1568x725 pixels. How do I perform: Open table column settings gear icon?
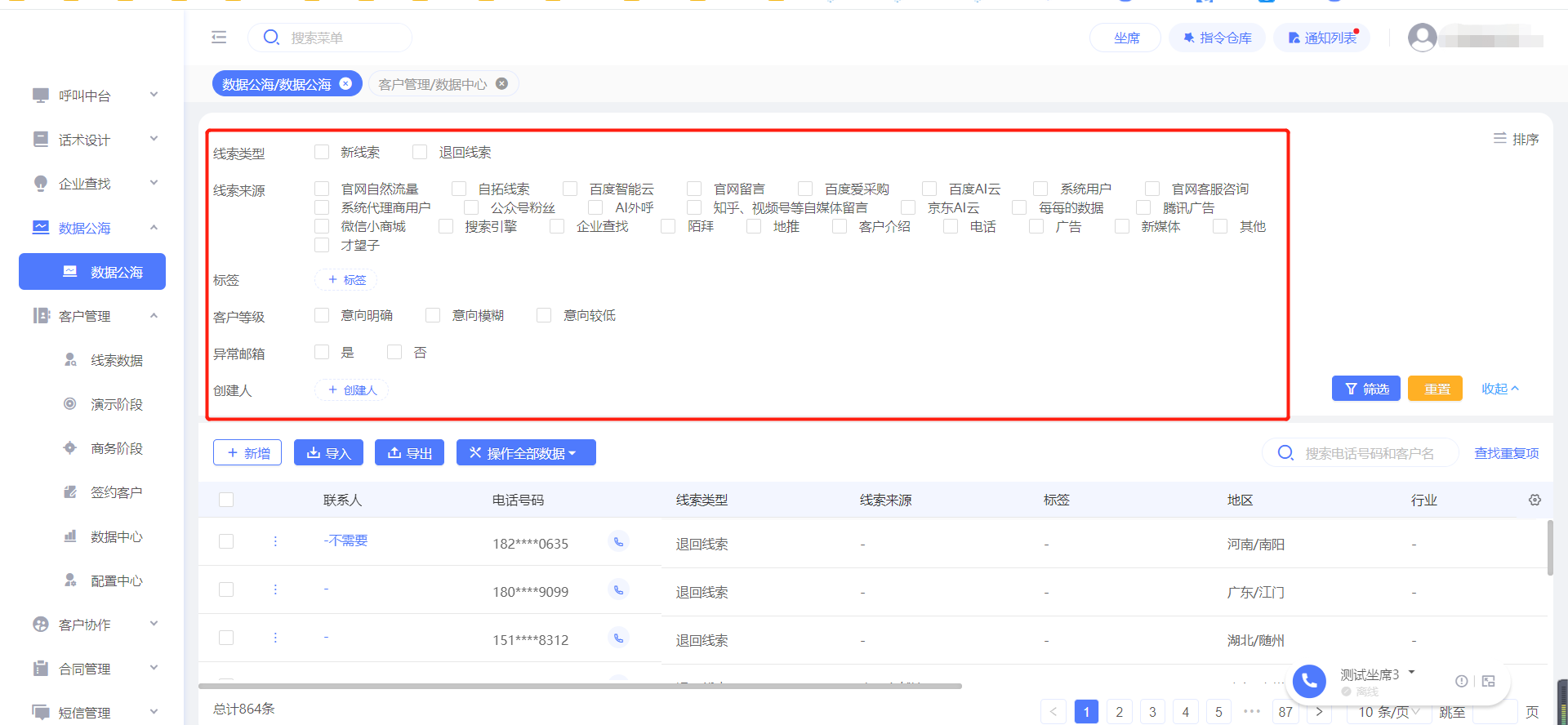coord(1535,500)
